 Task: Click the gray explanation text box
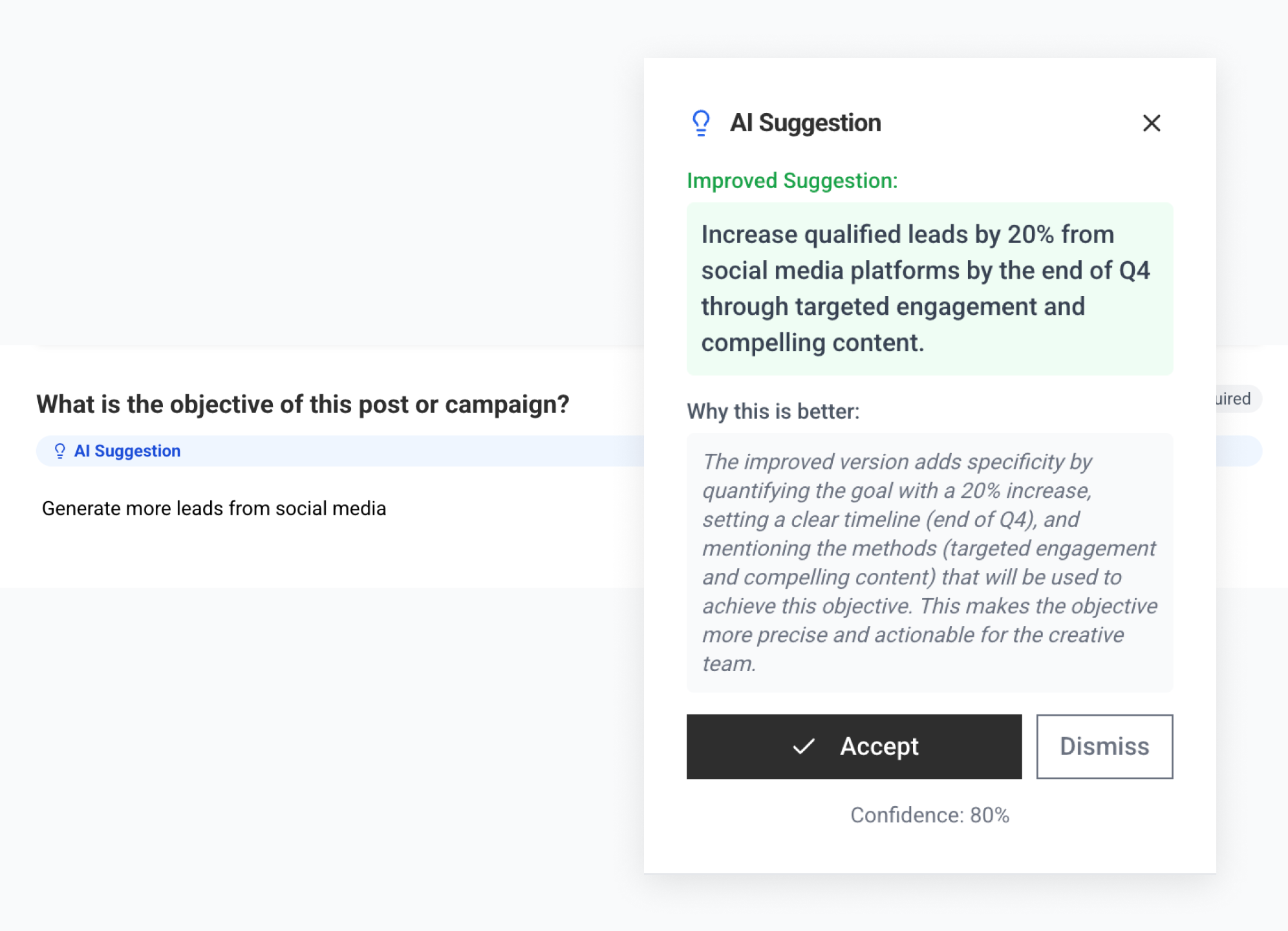point(929,562)
